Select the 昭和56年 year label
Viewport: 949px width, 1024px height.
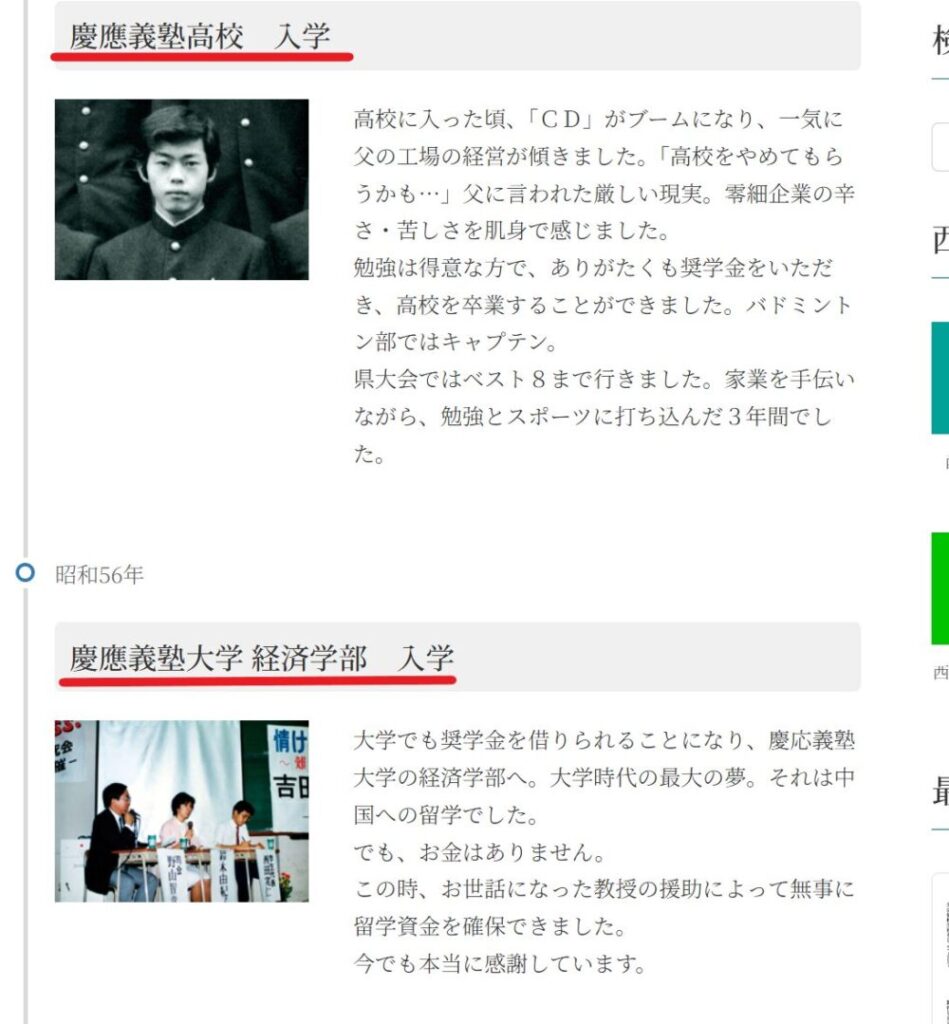(x=99, y=575)
